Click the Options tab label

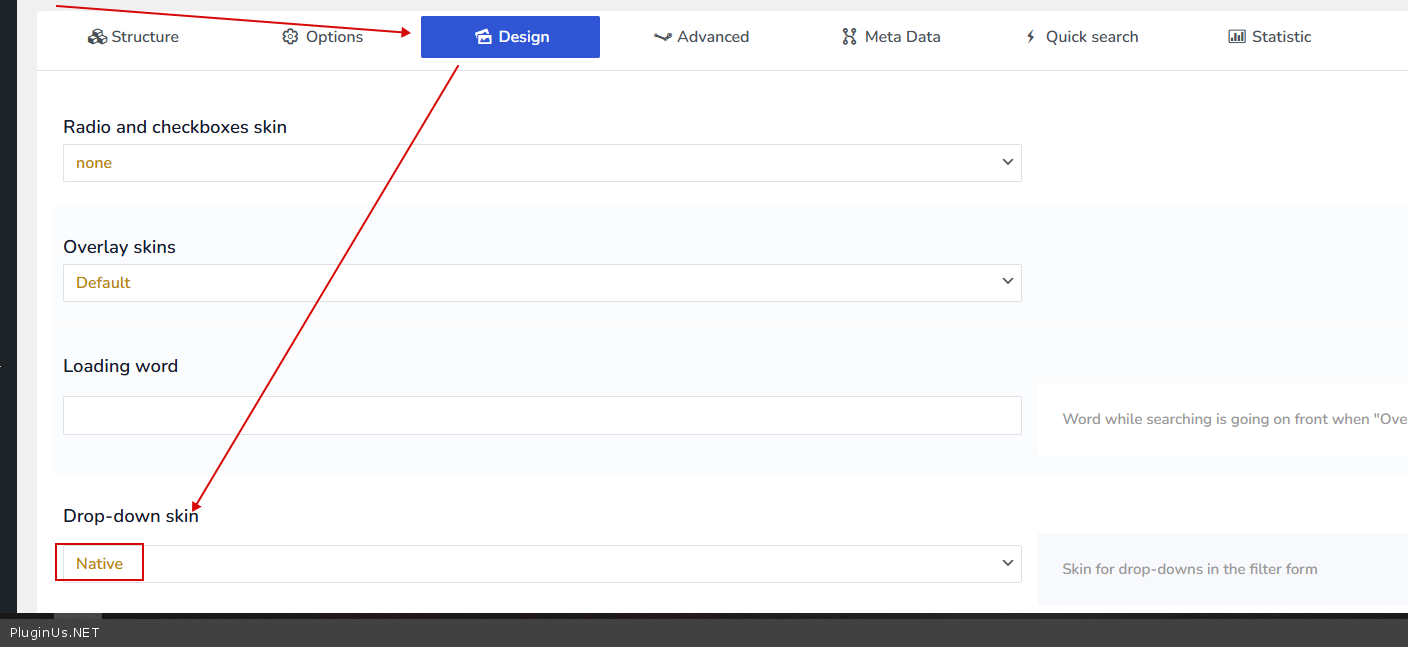coord(334,37)
